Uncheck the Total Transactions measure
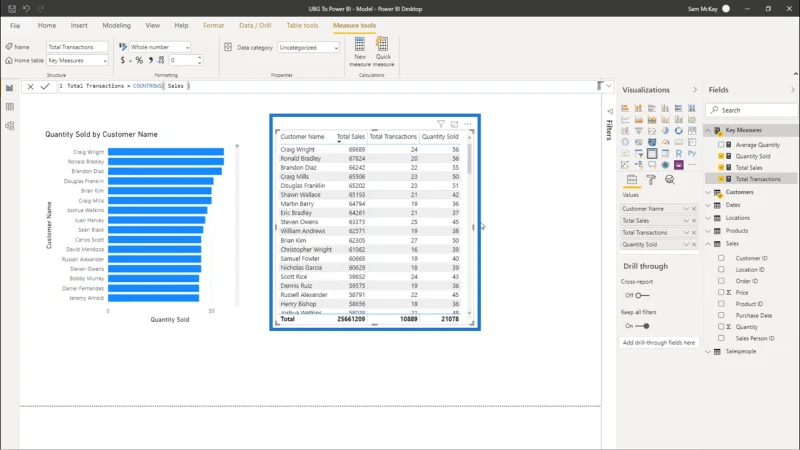Image resolution: width=800 pixels, height=450 pixels. click(x=721, y=179)
